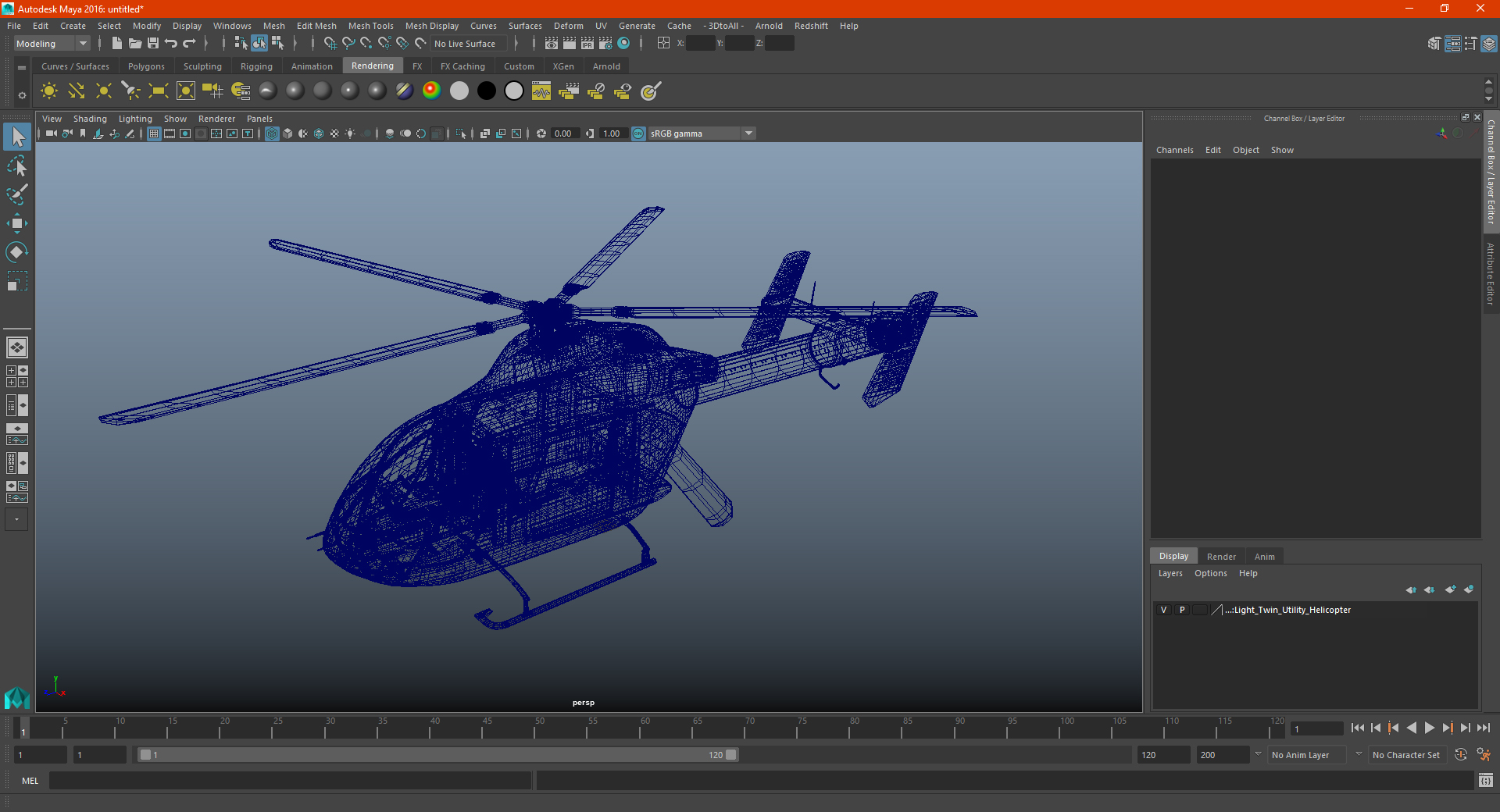Image resolution: width=1500 pixels, height=812 pixels.
Task: Open the Modeling menu set dropdown
Action: pos(52,44)
